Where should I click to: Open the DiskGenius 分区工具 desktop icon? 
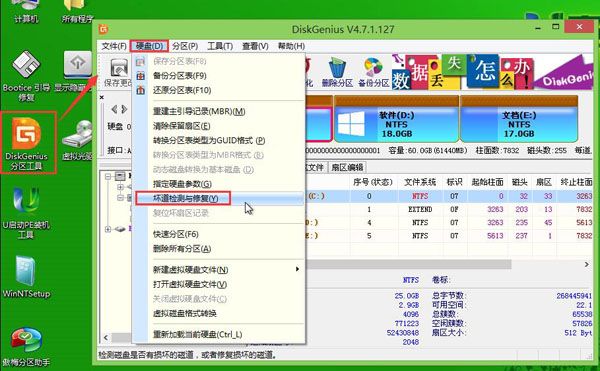[x=27, y=142]
